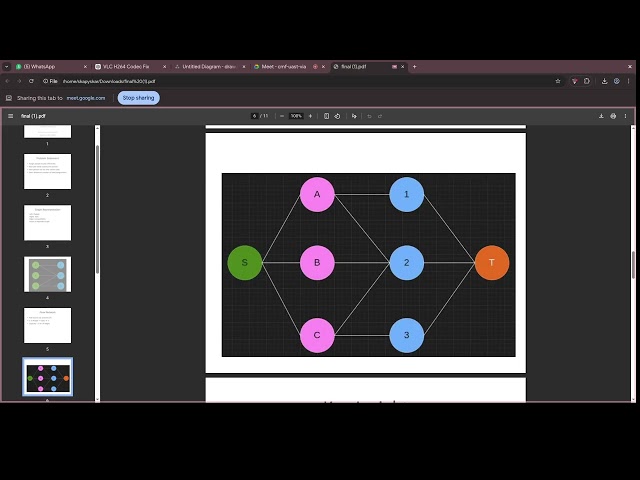Image resolution: width=640 pixels, height=480 pixels.
Task: Close the Meet tab
Action: (323, 67)
